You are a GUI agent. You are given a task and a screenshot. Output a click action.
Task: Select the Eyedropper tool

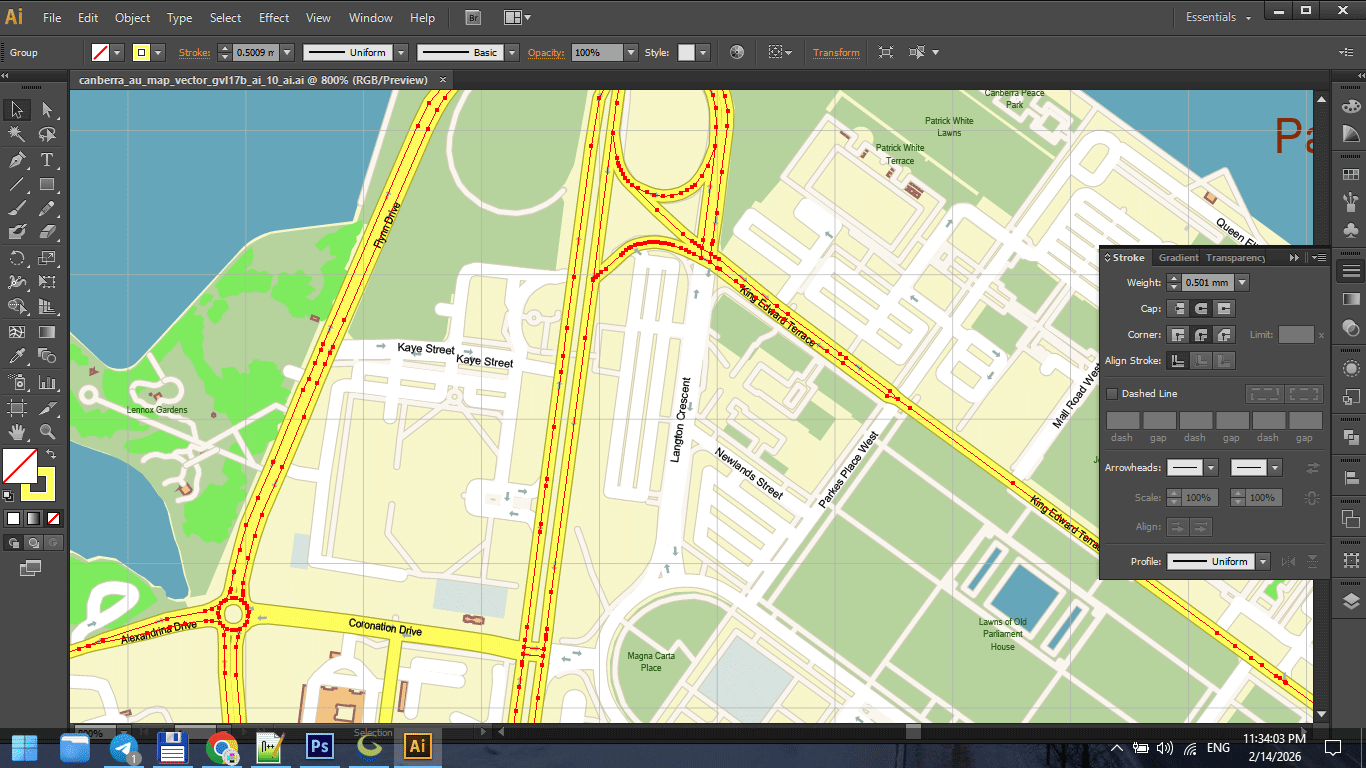tap(15, 357)
